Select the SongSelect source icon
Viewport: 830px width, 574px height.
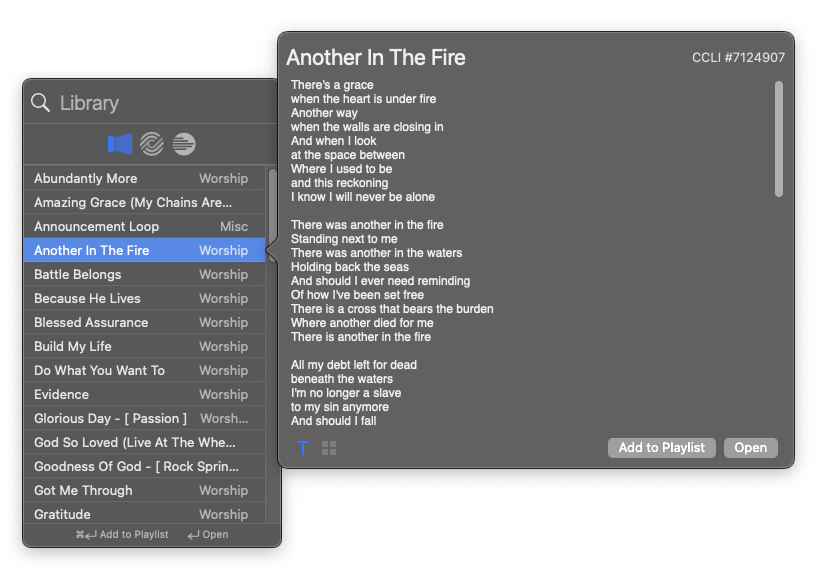pyautogui.click(x=152, y=144)
